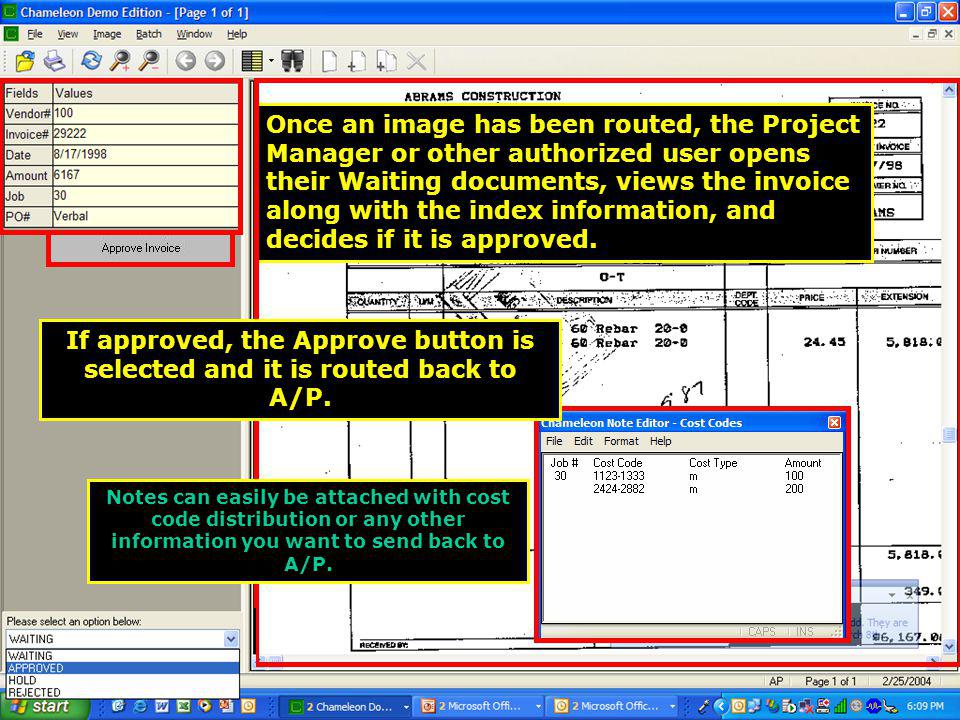The height and width of the screenshot is (720, 960).
Task: Zoom out with the magnifier minus icon
Action: coord(149,61)
